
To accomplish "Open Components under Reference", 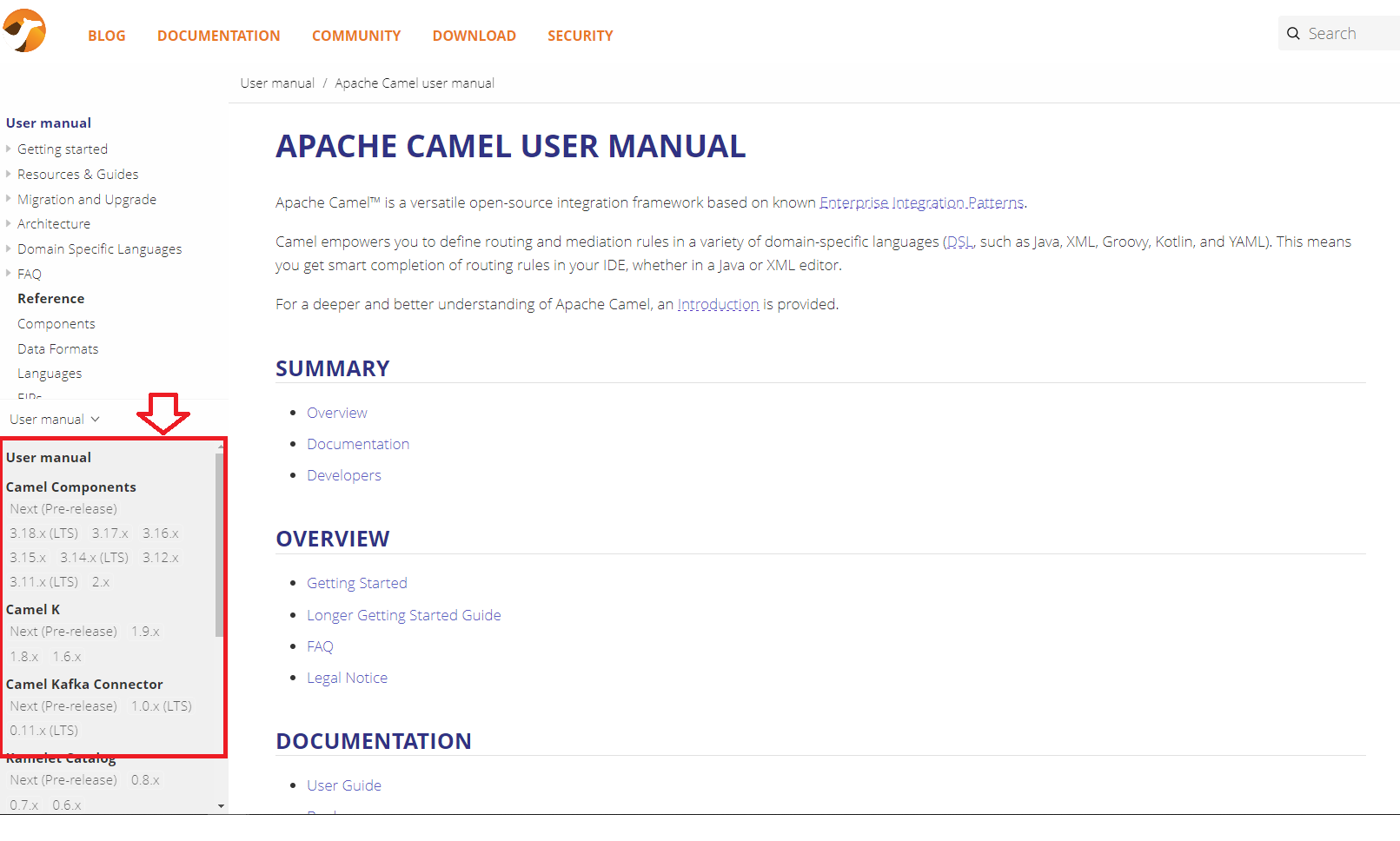I will pos(56,324).
